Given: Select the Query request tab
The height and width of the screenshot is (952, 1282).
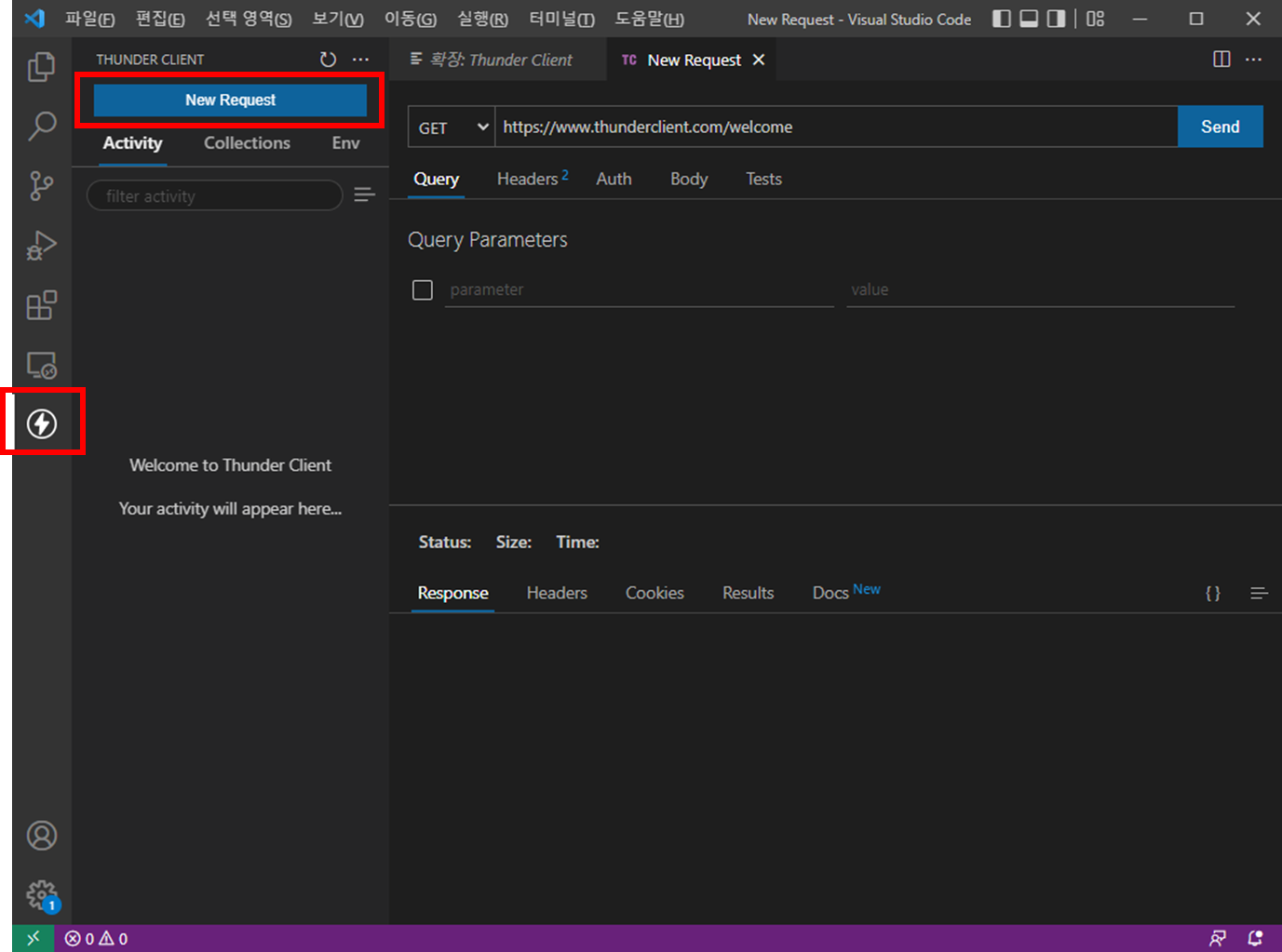Looking at the screenshot, I should (436, 179).
